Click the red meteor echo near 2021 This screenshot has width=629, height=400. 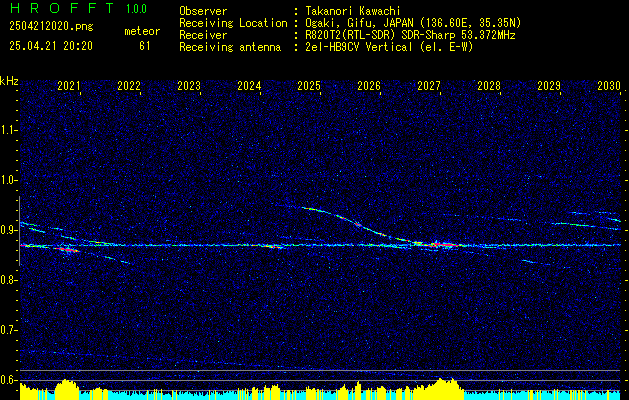click(x=67, y=250)
